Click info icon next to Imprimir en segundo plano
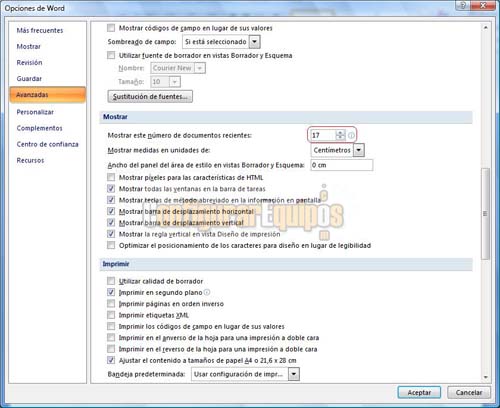This screenshot has width=500, height=408. click(x=207, y=292)
